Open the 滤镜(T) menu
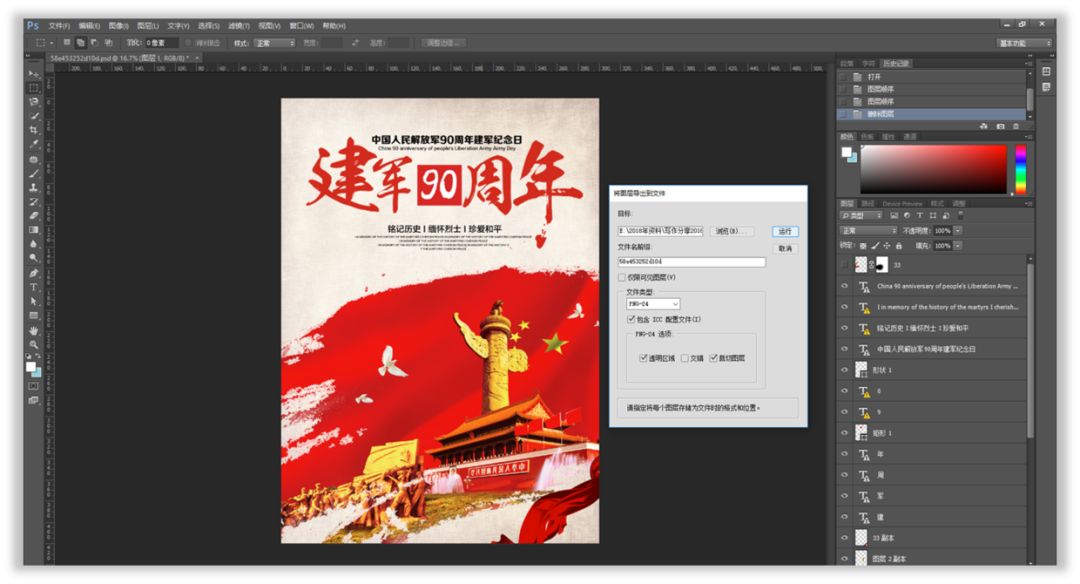1080x584 pixels. pos(239,25)
